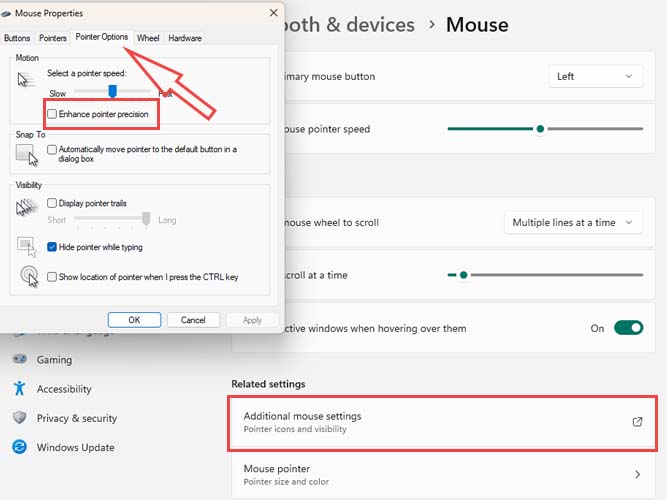Switch to the Wheel tab
This screenshot has height=500, width=667.
tap(148, 38)
